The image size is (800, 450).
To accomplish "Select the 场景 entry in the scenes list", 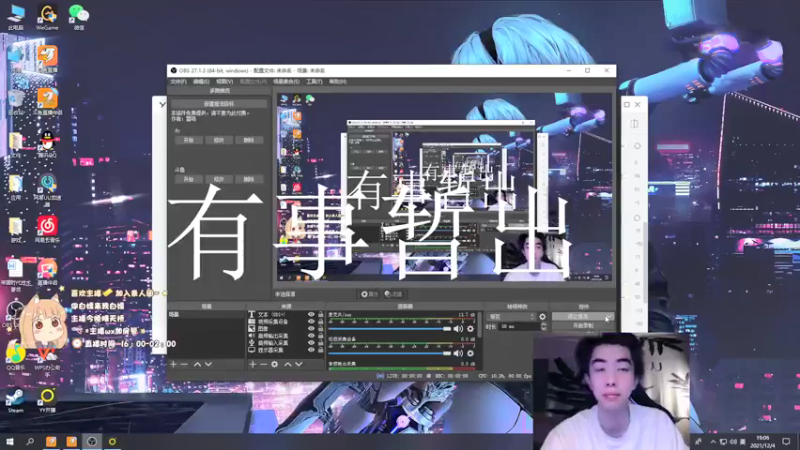I will click(x=206, y=315).
